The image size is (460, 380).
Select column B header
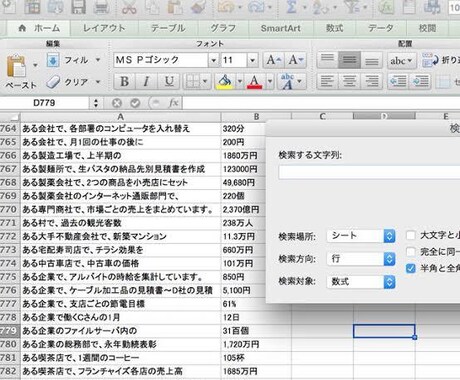pos(256,116)
